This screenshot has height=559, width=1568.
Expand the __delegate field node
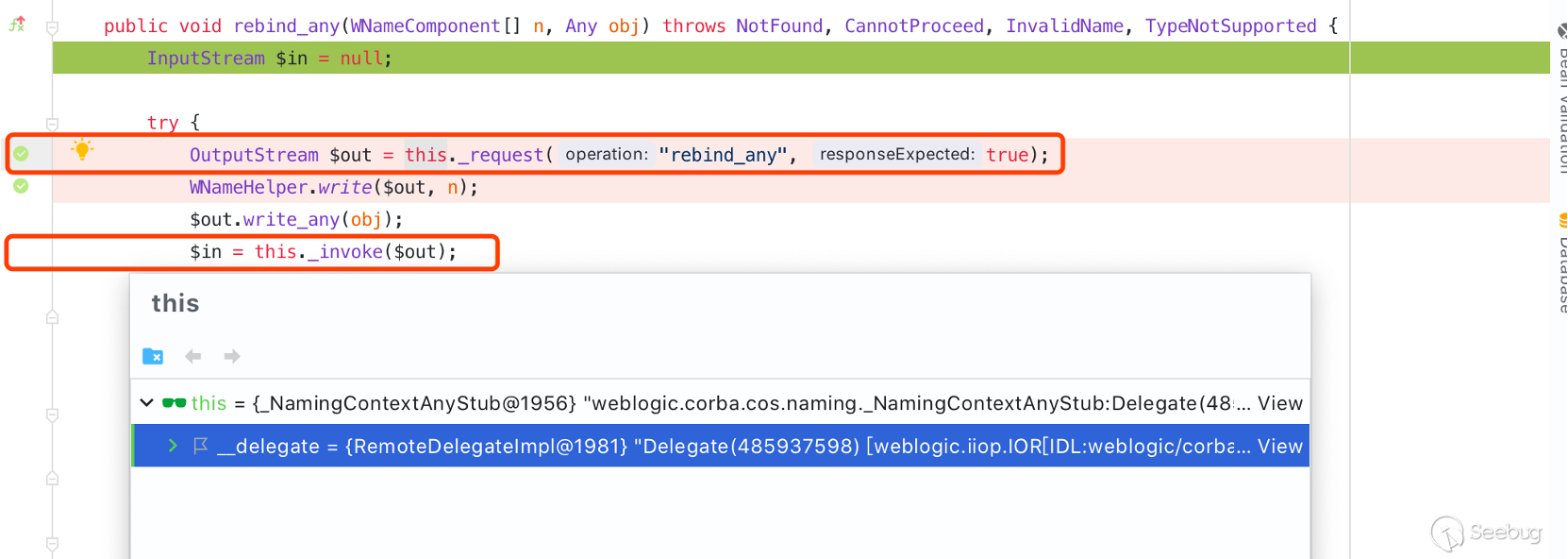pyautogui.click(x=173, y=446)
